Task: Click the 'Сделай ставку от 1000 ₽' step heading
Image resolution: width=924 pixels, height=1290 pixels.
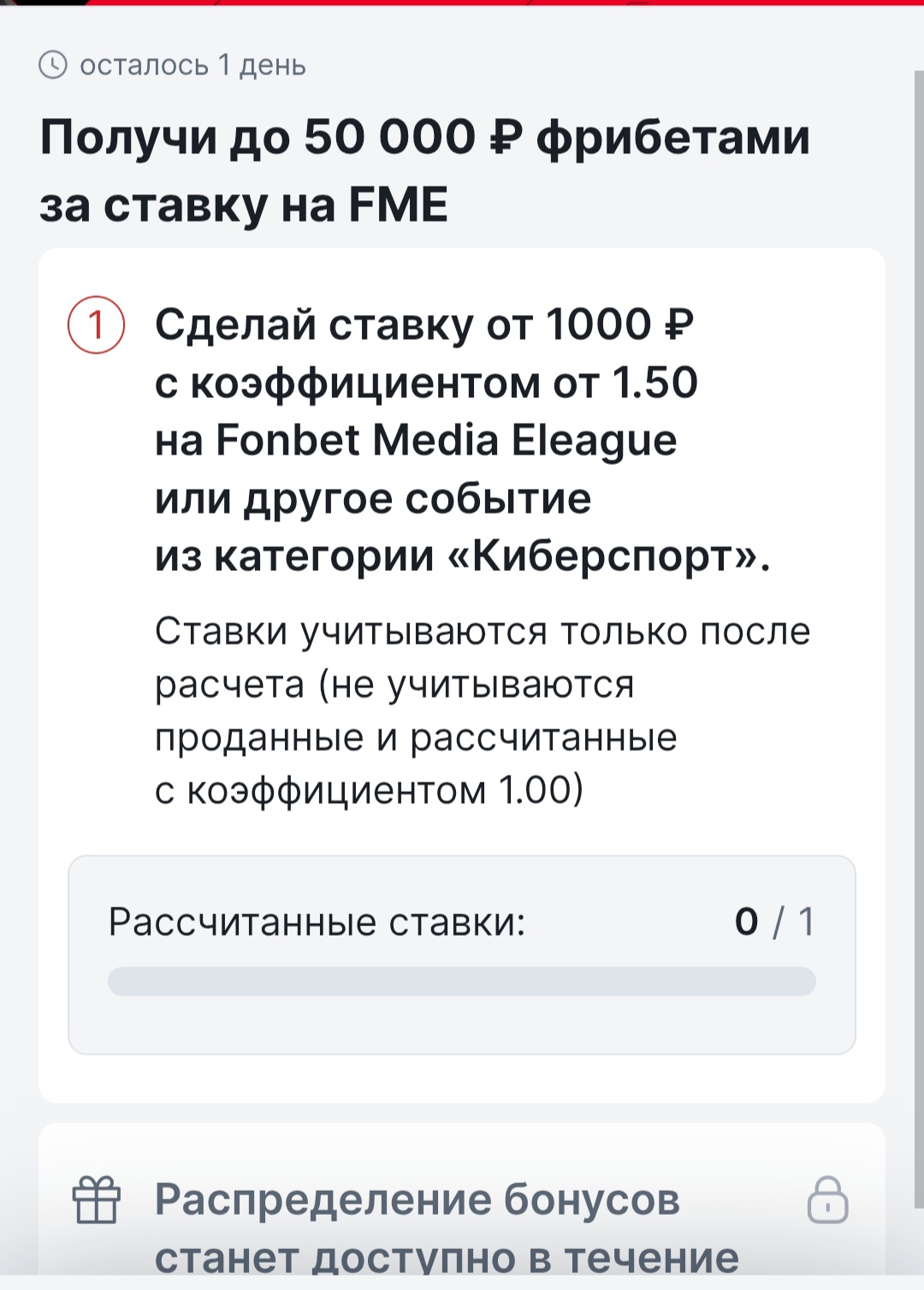Action: click(x=424, y=324)
